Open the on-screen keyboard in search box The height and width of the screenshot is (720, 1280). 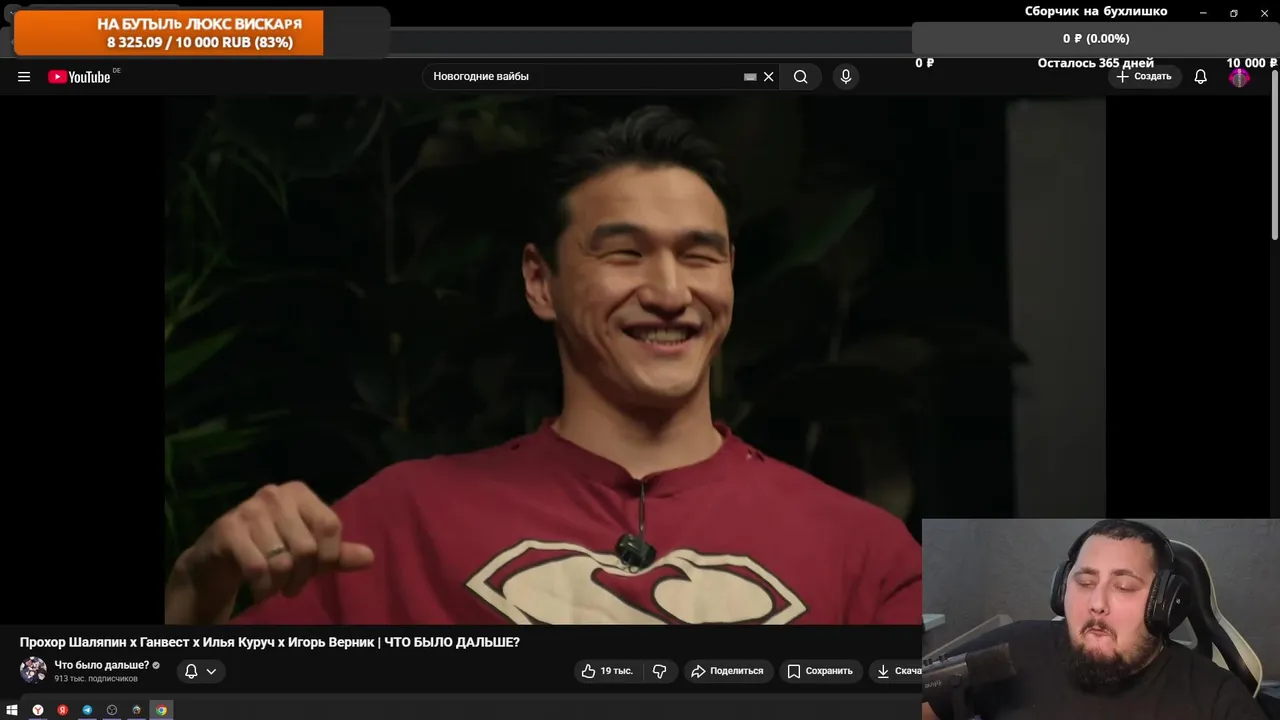tap(750, 77)
